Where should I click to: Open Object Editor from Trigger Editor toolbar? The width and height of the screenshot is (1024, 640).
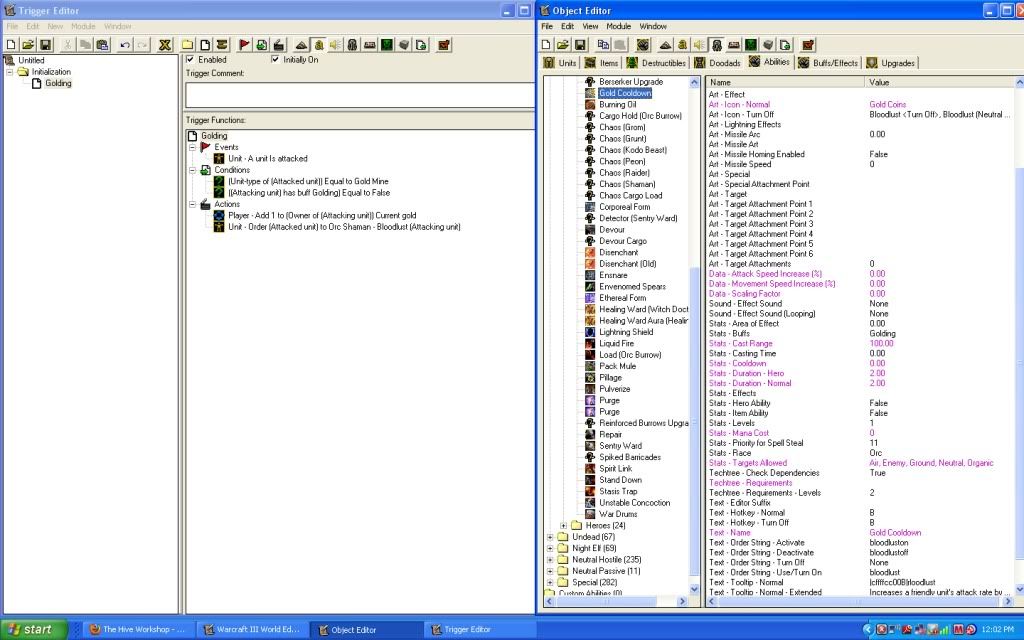[x=353, y=44]
